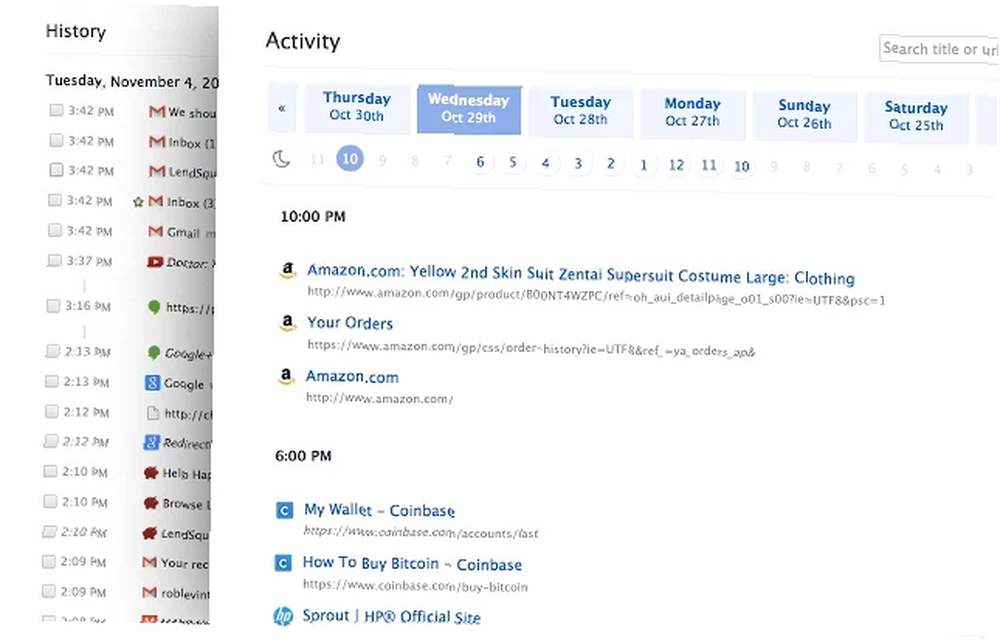Open the Tuesday Oct 28th tab
This screenshot has width=1000, height=640.
click(x=580, y=111)
